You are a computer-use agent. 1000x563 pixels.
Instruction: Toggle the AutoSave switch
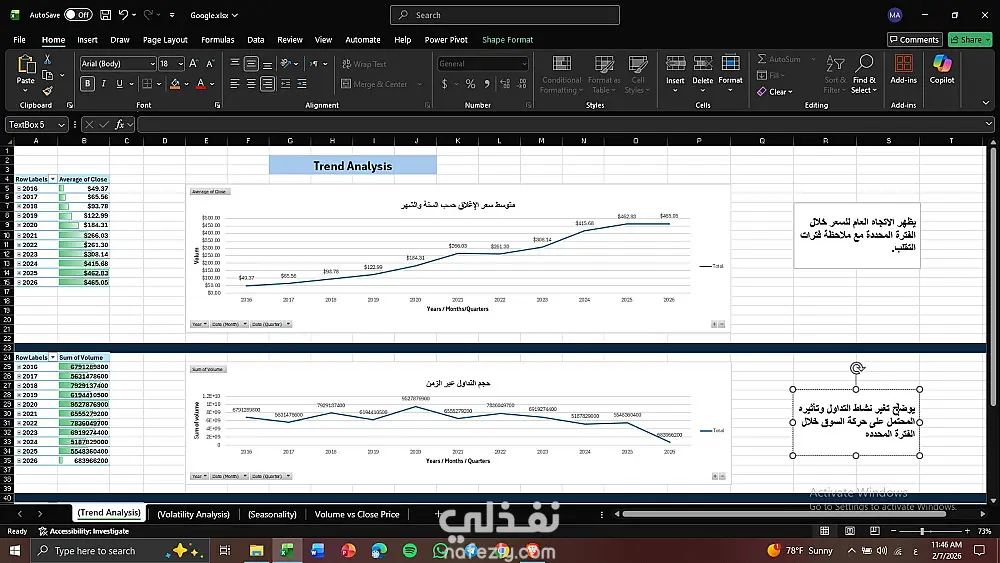[x=78, y=15]
